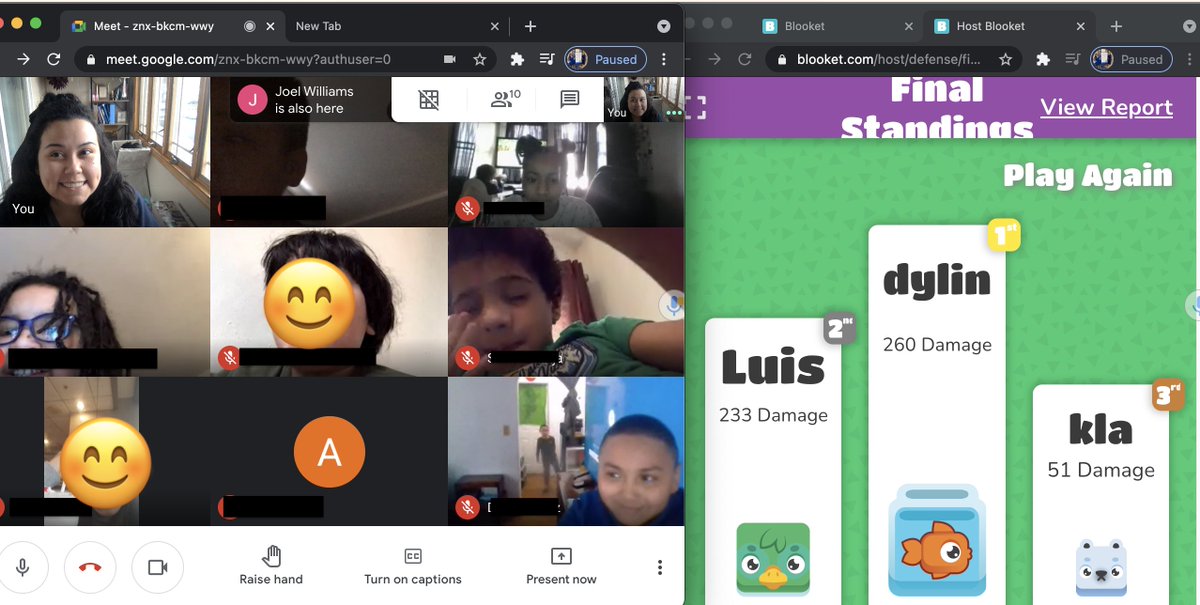Close the Blooket tab
Image resolution: width=1200 pixels, height=605 pixels.
point(908,26)
